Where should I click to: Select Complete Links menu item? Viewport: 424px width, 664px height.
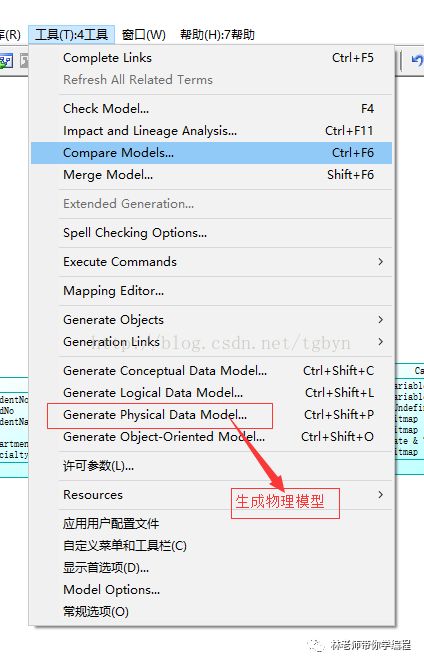click(x=212, y=58)
